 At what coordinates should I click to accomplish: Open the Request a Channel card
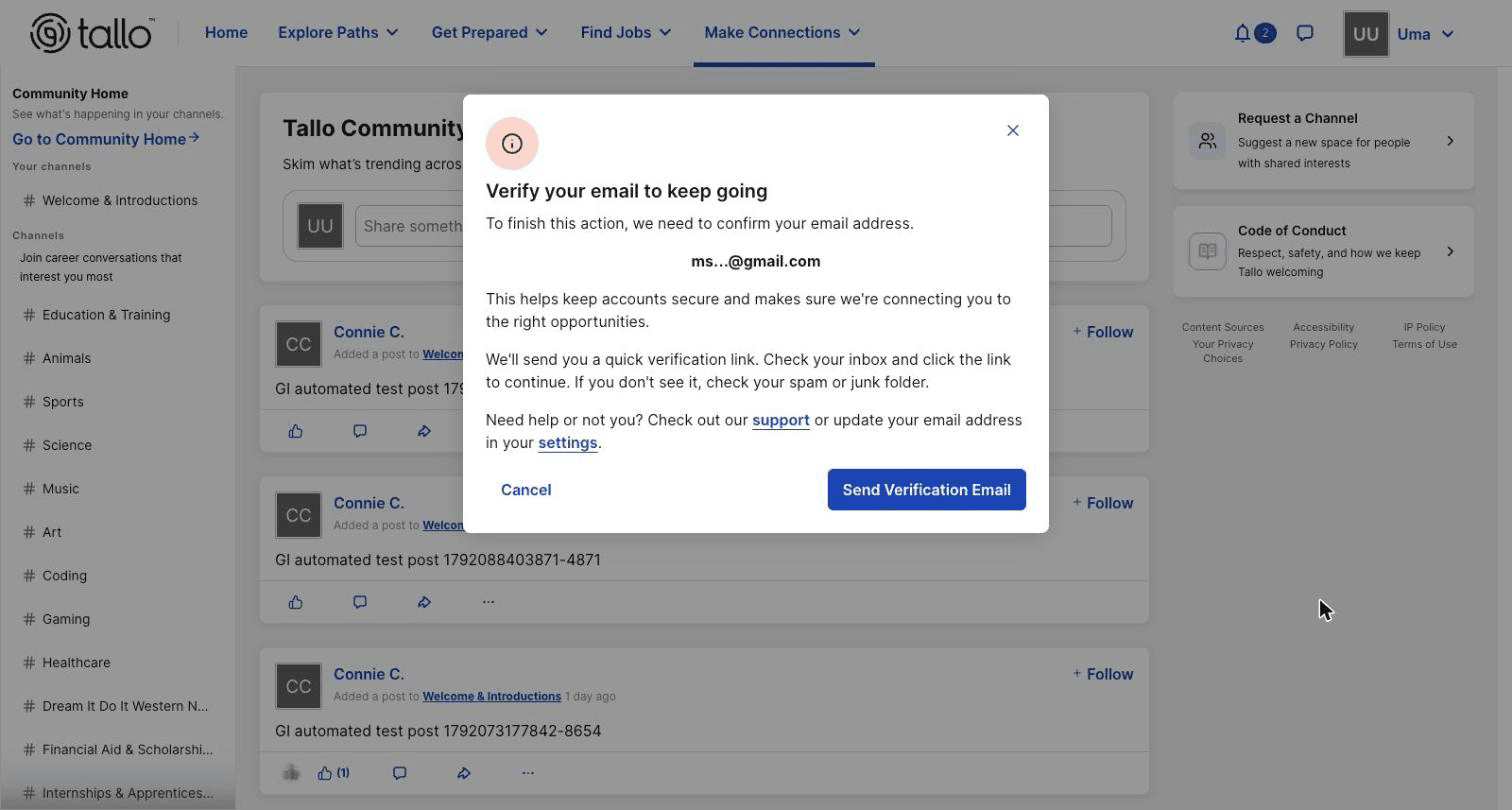click(x=1323, y=141)
